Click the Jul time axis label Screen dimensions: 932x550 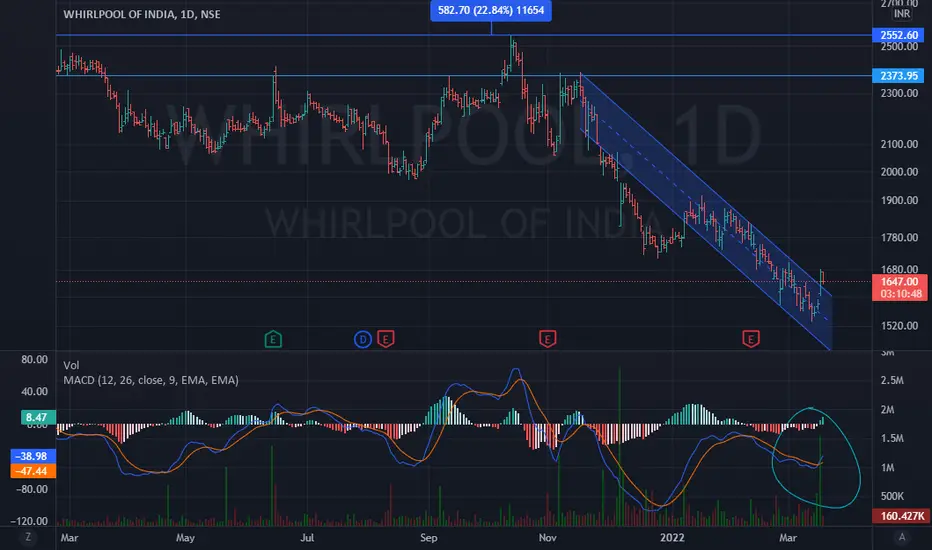pos(307,538)
